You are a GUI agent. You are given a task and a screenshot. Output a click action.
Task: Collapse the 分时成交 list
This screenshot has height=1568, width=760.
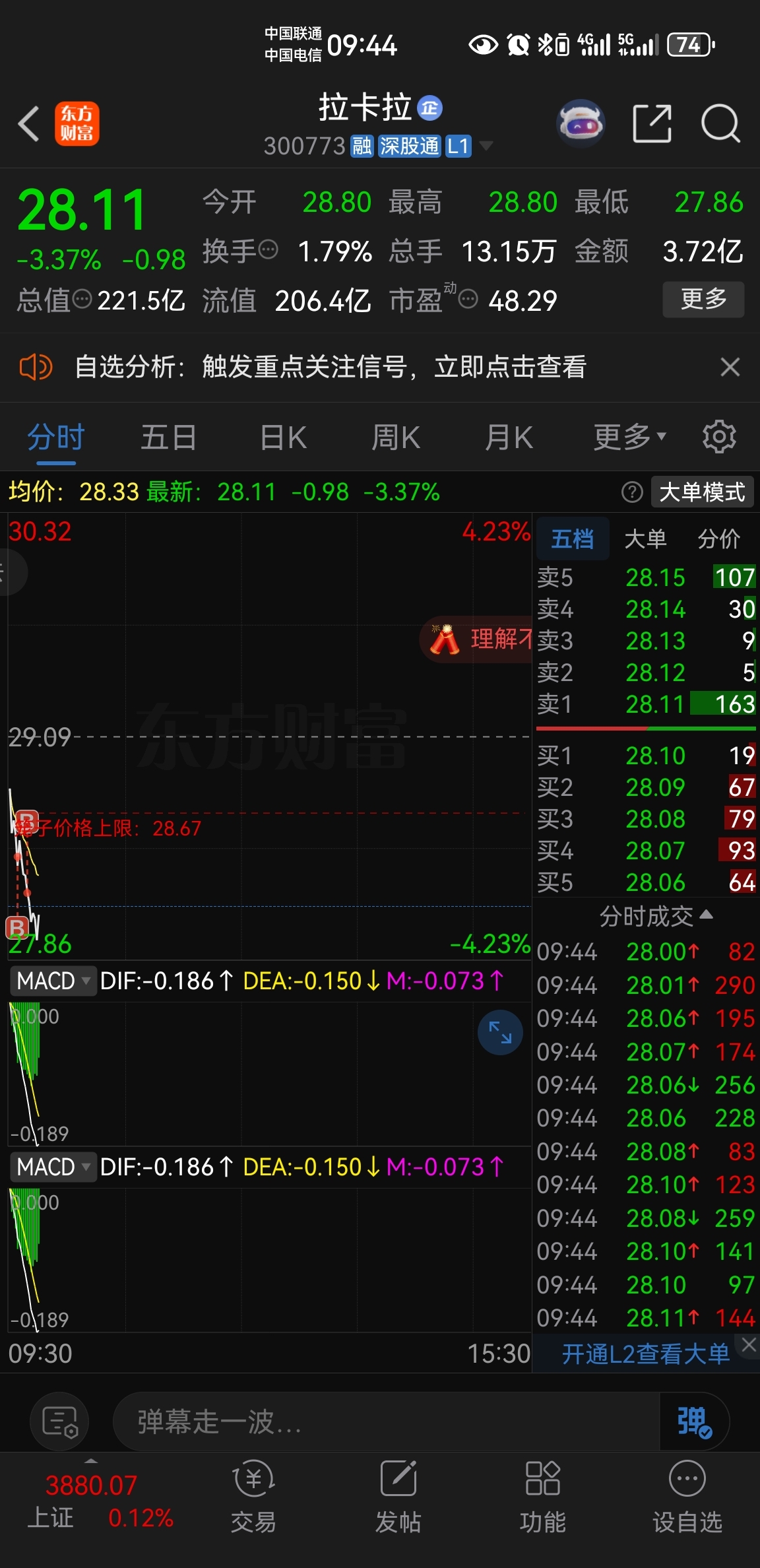click(x=656, y=916)
